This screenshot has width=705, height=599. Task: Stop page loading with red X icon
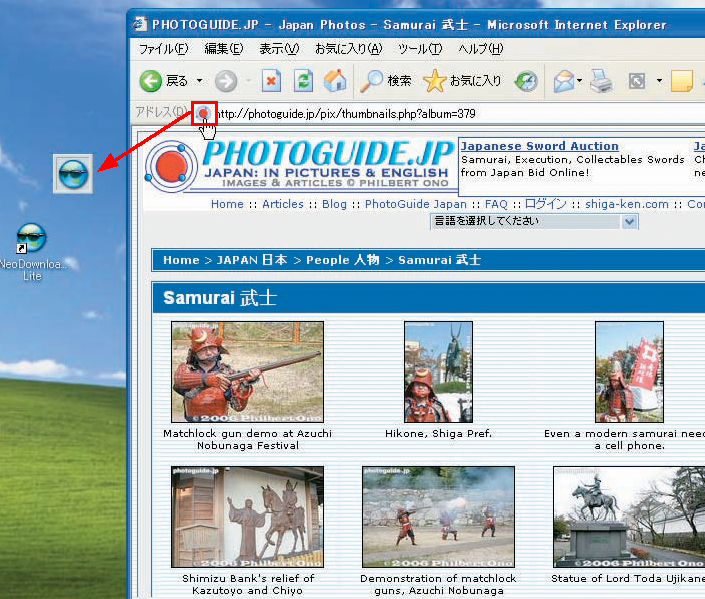(271, 81)
